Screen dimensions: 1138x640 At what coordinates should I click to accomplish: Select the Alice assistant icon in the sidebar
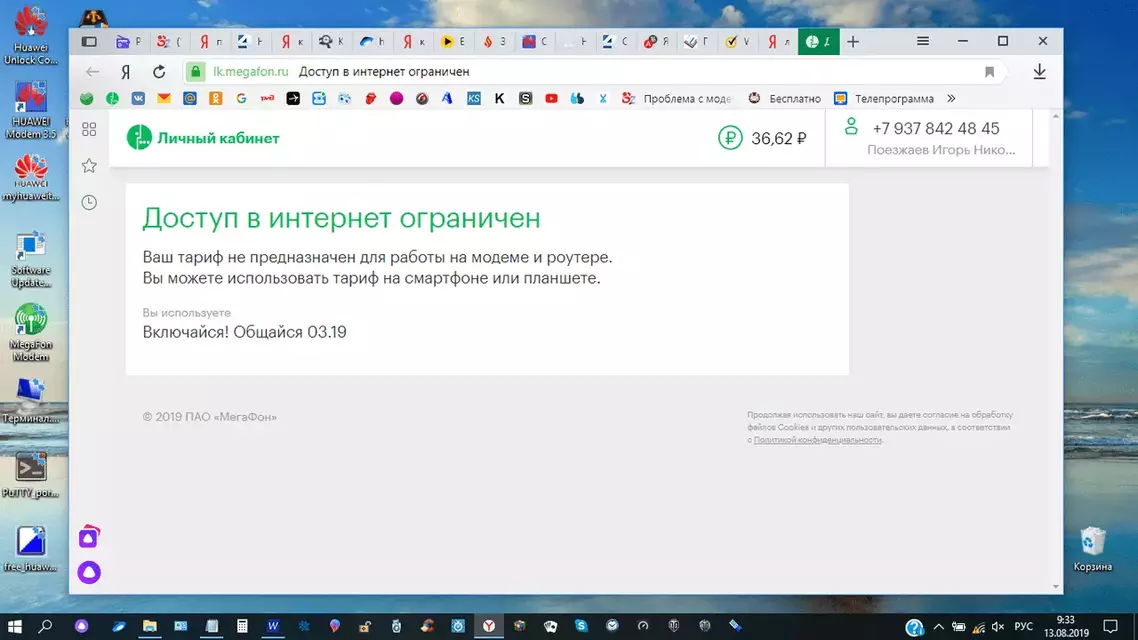click(x=88, y=572)
